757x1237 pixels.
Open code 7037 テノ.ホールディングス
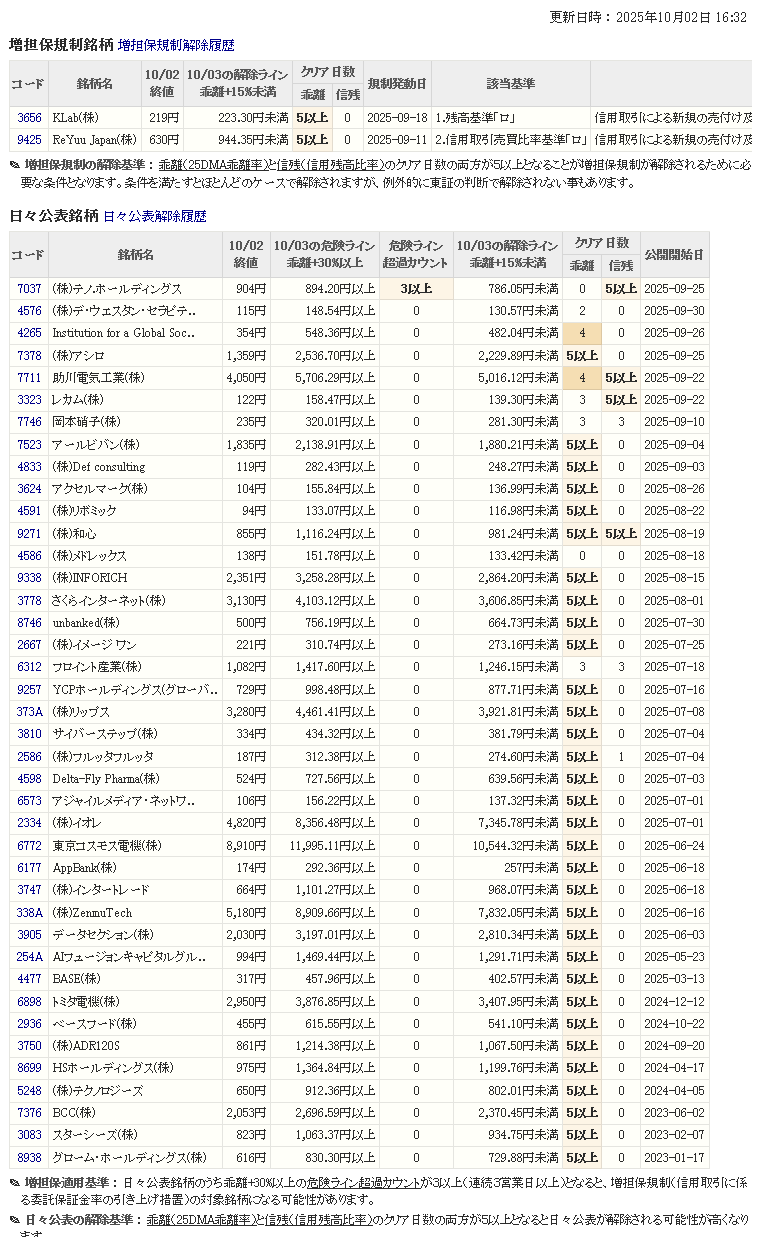pos(29,289)
